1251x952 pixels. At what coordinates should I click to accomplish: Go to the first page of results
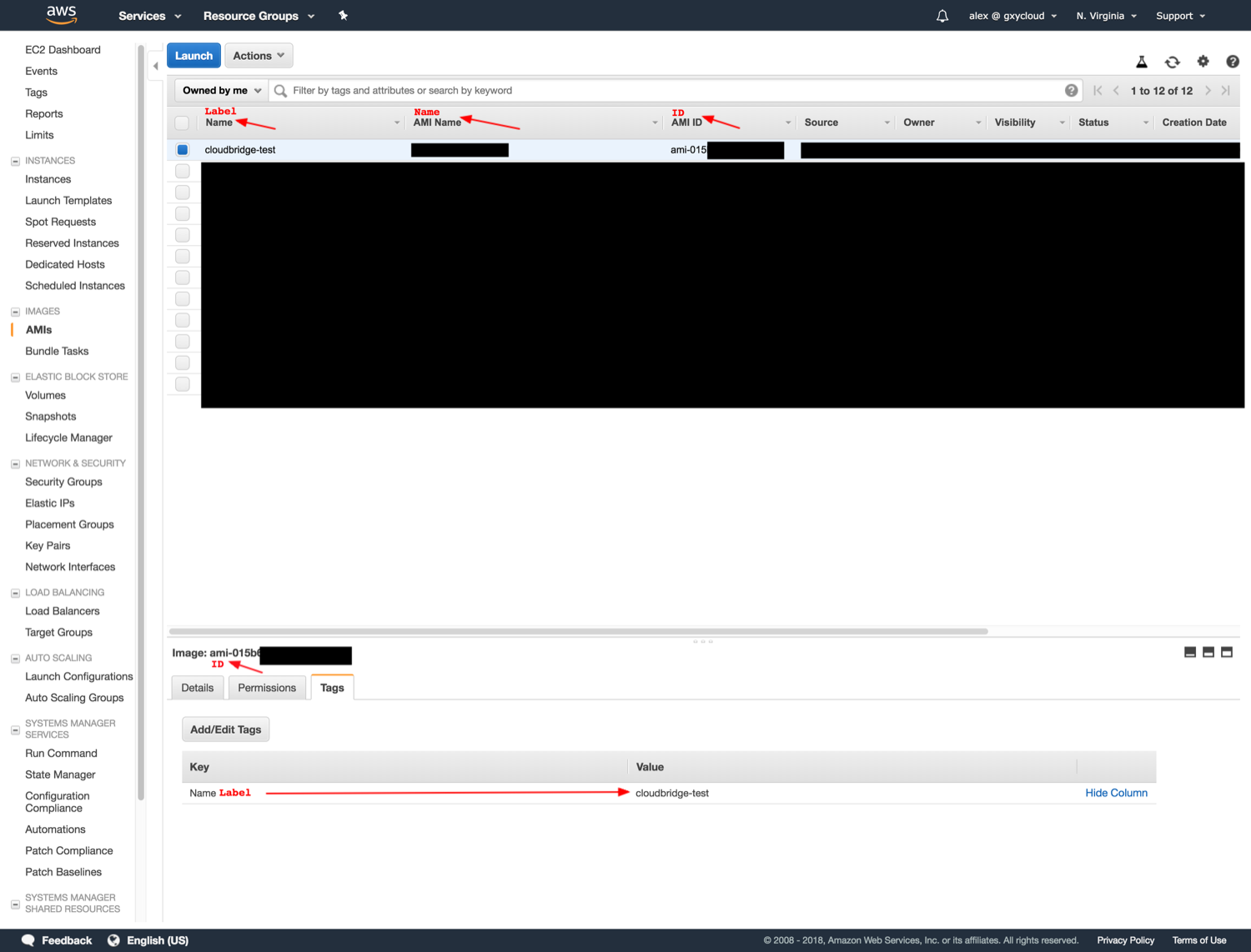tap(1098, 90)
